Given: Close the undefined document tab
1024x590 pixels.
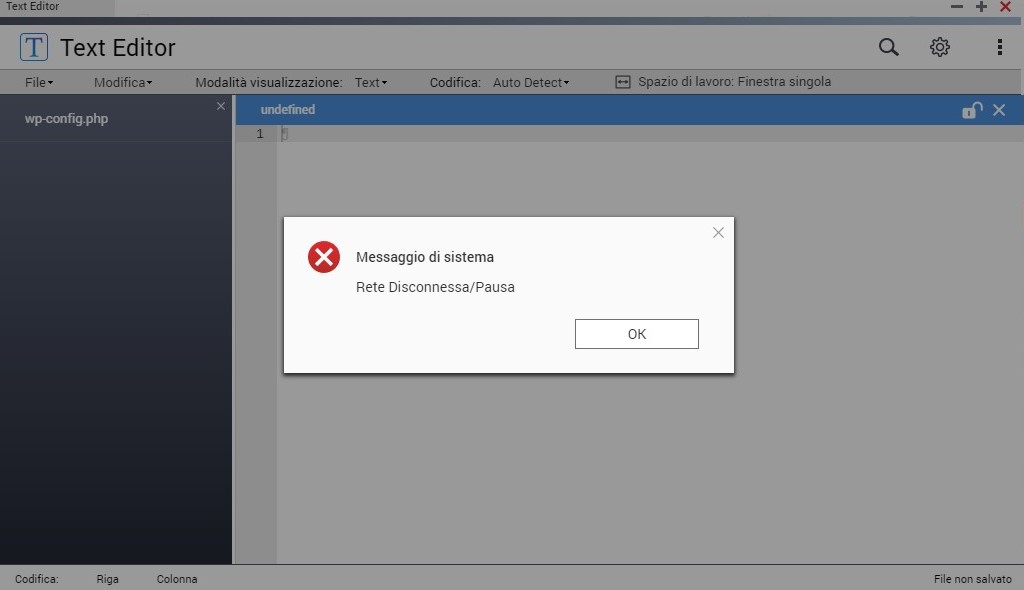Looking at the screenshot, I should (999, 110).
